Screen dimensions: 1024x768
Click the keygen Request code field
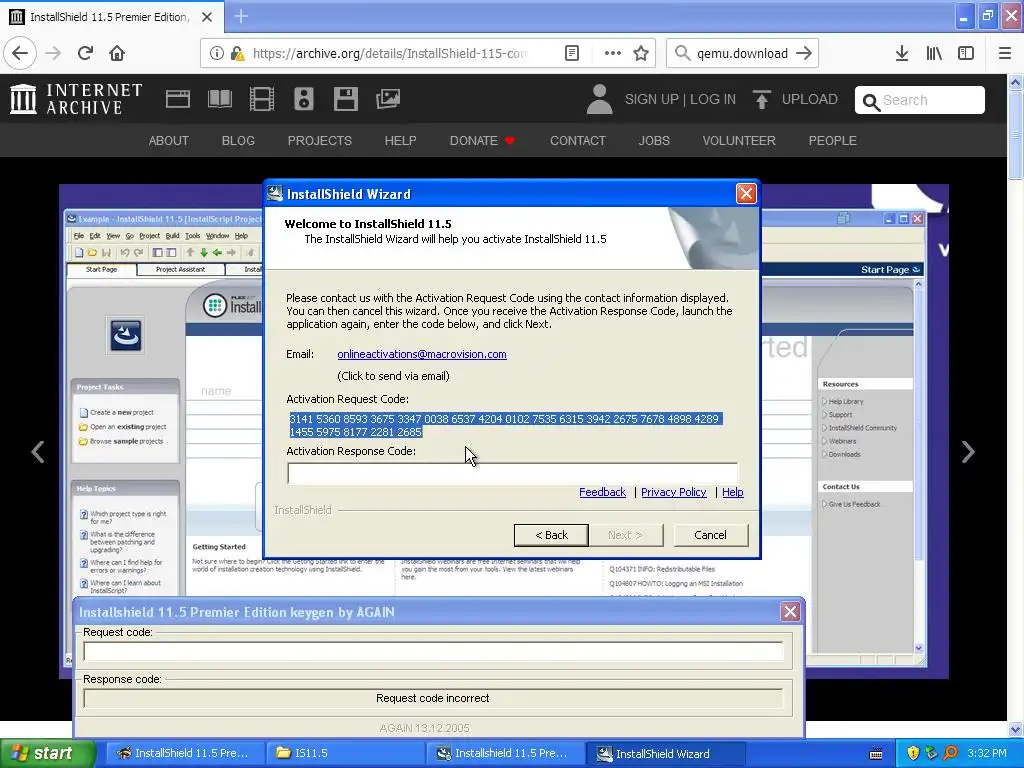pyautogui.click(x=433, y=651)
